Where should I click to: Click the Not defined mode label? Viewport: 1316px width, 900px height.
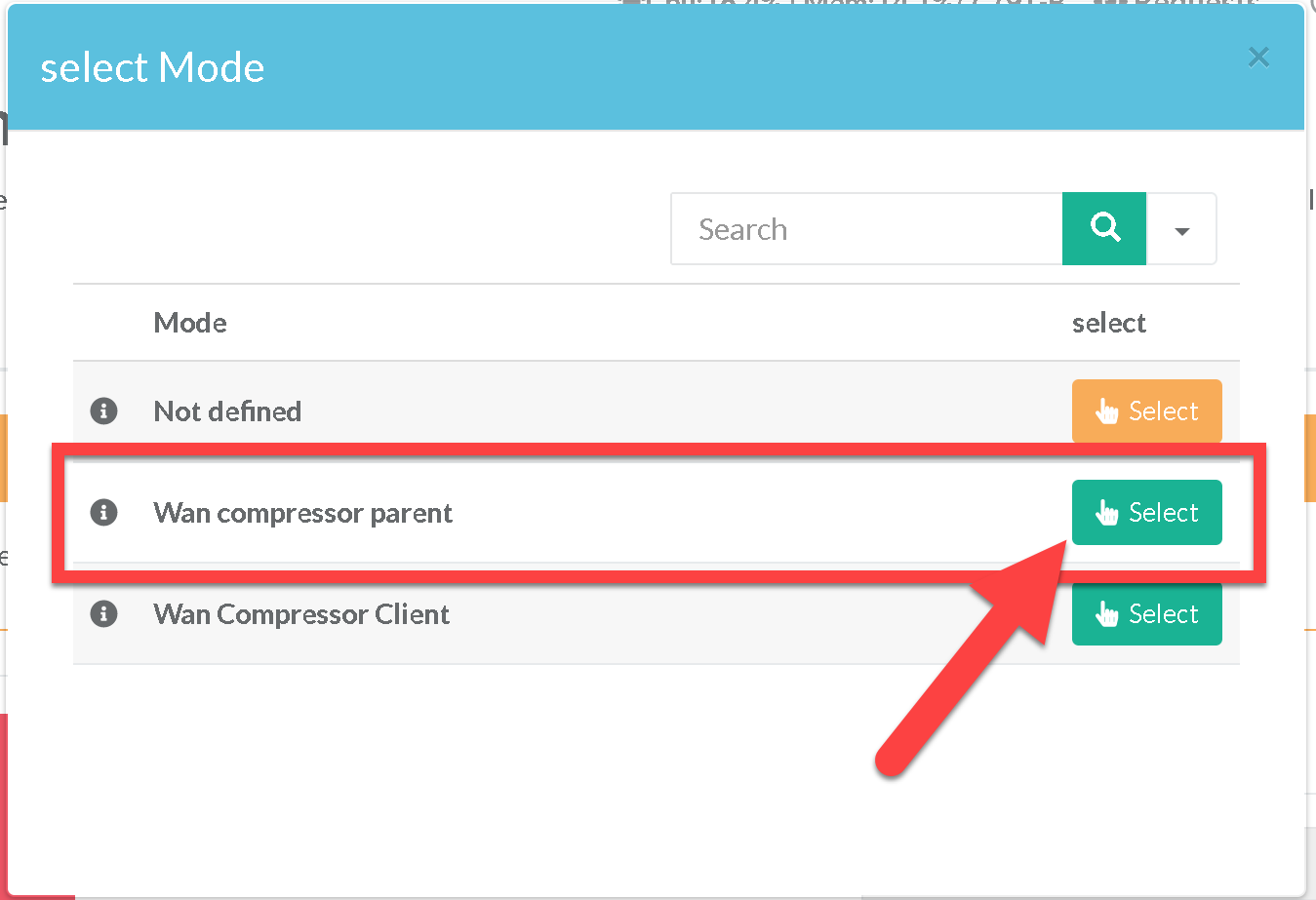click(227, 411)
